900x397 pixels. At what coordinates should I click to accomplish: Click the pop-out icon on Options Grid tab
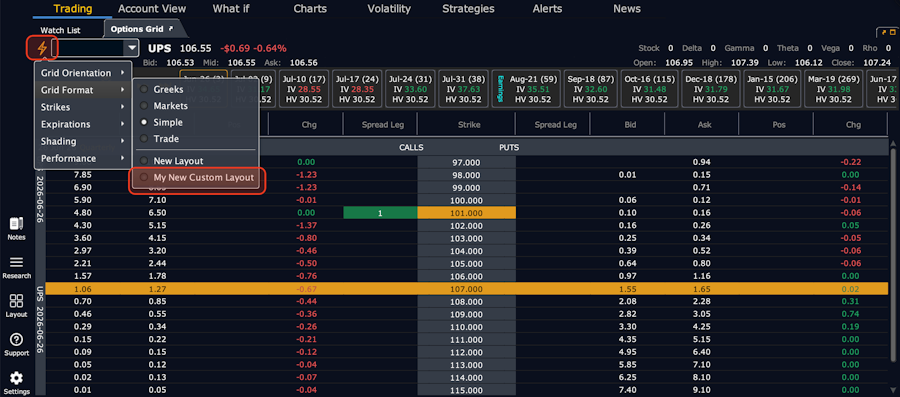click(170, 29)
